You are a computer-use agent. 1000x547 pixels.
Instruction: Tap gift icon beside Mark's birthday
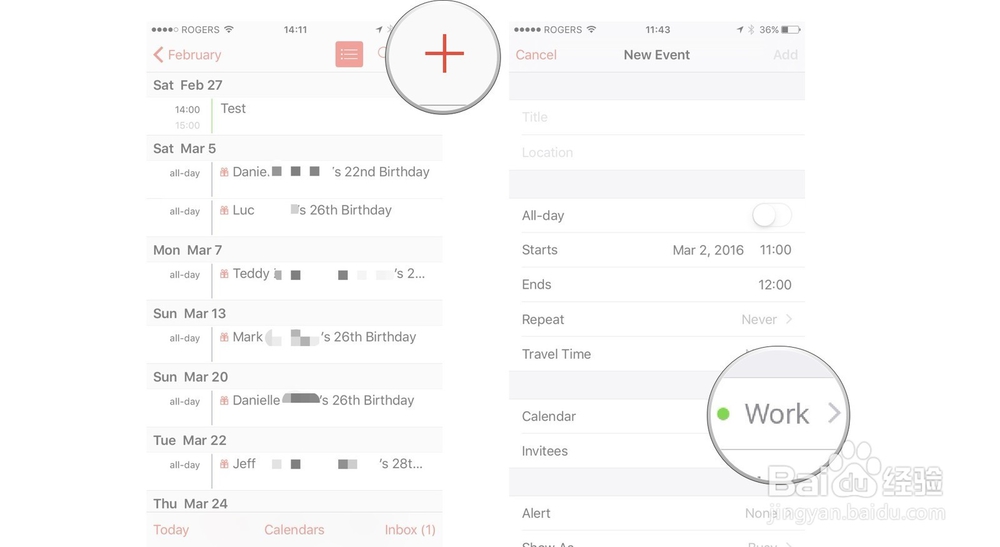coord(224,337)
